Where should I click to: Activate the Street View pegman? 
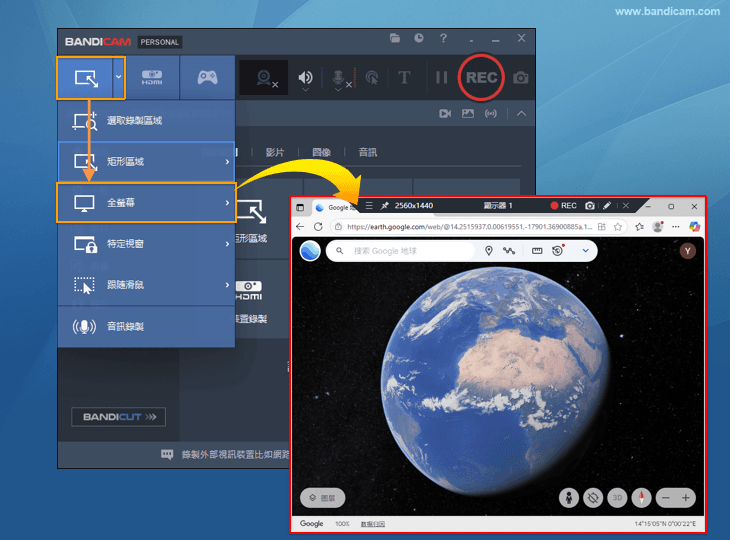click(x=568, y=498)
